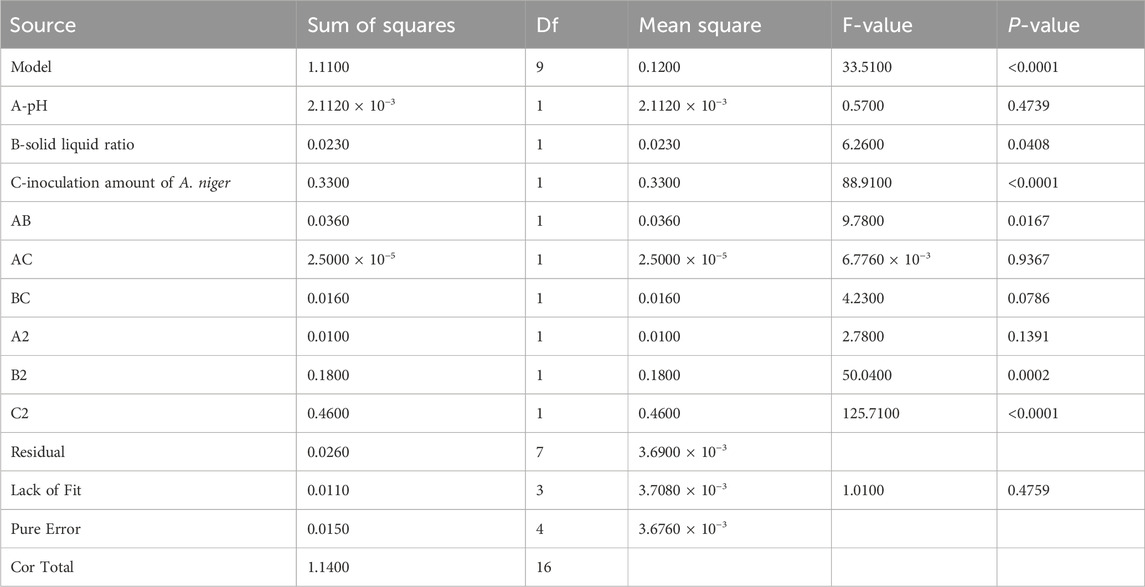The width and height of the screenshot is (1145, 587).
Task: Select the Pure Error row label
Action: 45,529
